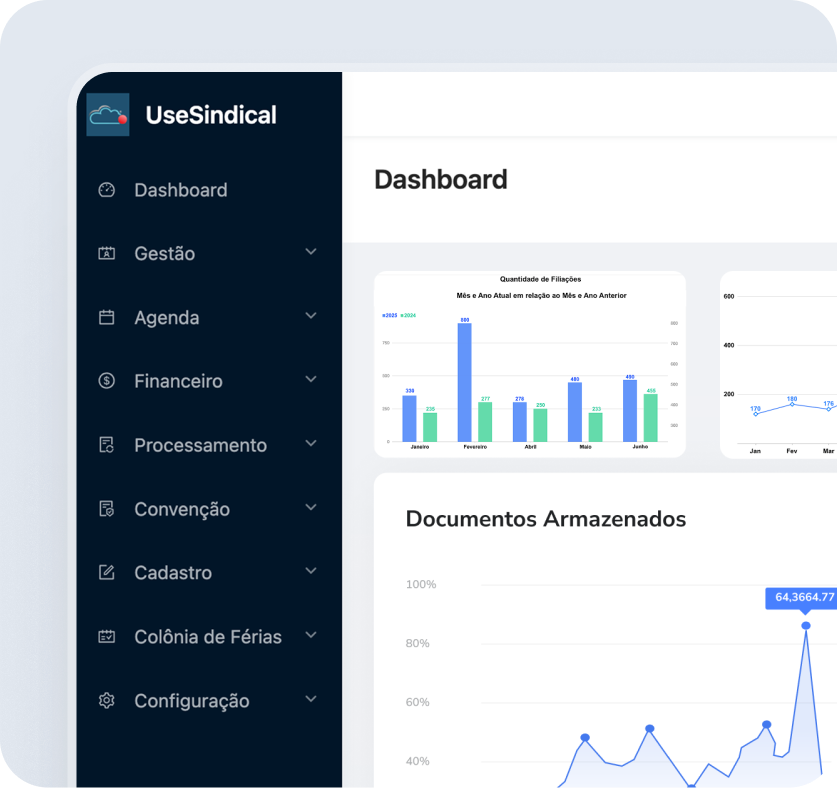Expand the Colônia de Férias chevron
The image size is (837, 788).
311,635
